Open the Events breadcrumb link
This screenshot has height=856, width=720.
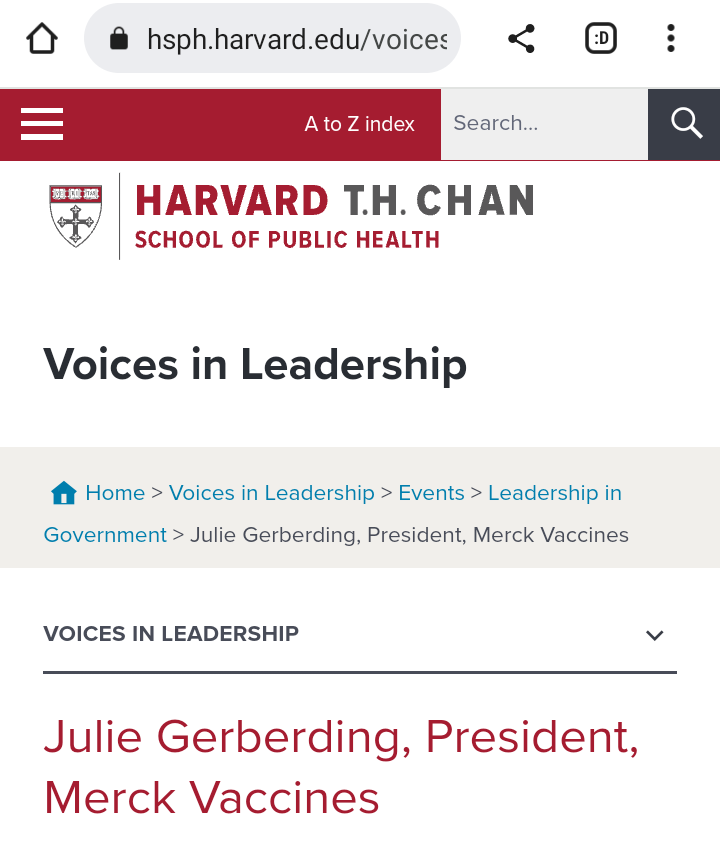point(431,493)
